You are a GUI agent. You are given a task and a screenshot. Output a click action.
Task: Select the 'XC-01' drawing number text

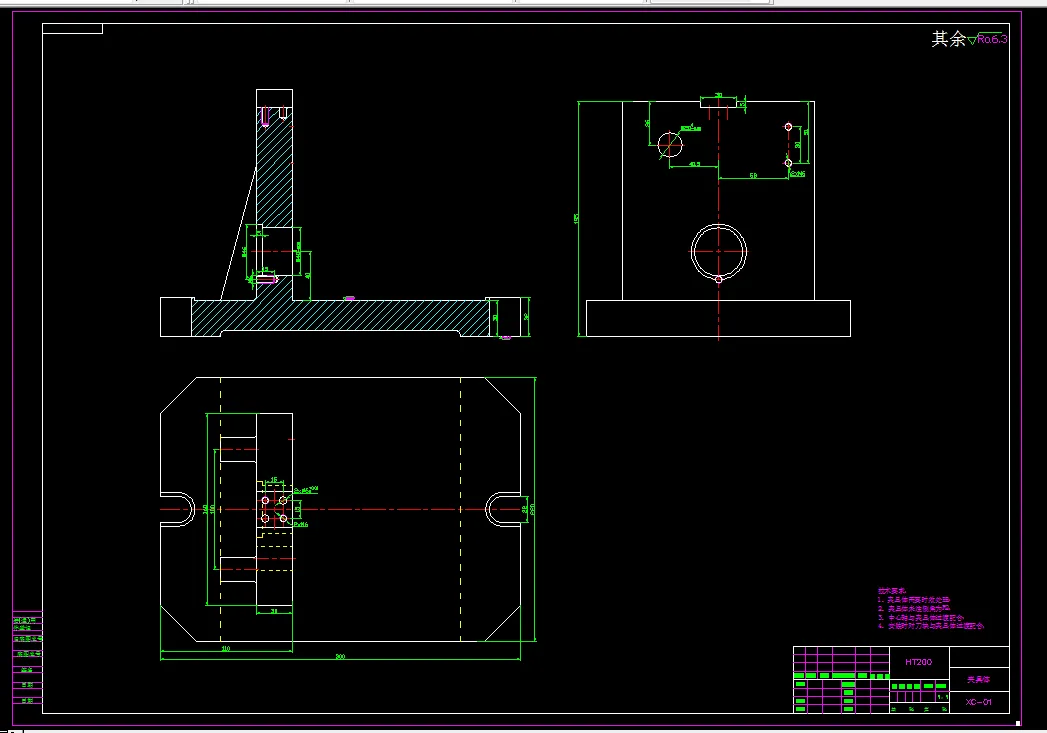pyautogui.click(x=978, y=702)
